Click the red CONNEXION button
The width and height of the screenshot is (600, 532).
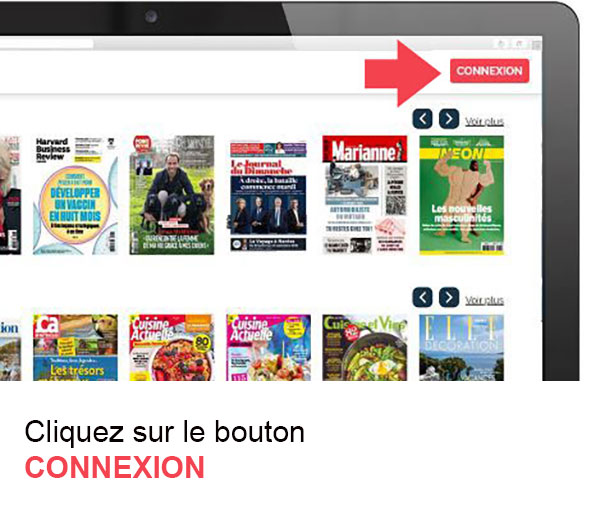pos(489,71)
